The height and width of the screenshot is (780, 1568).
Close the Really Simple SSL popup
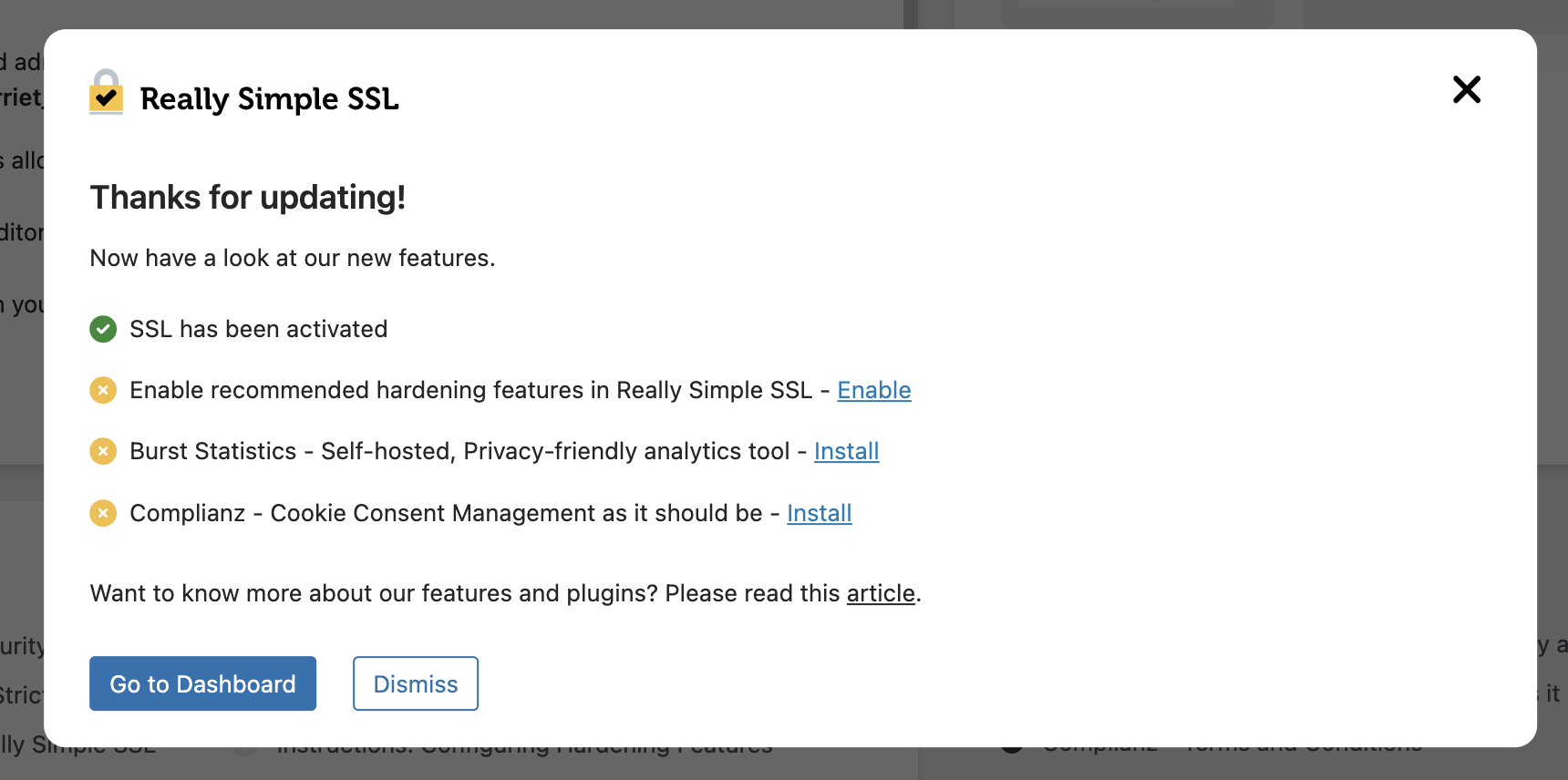pyautogui.click(x=1466, y=90)
